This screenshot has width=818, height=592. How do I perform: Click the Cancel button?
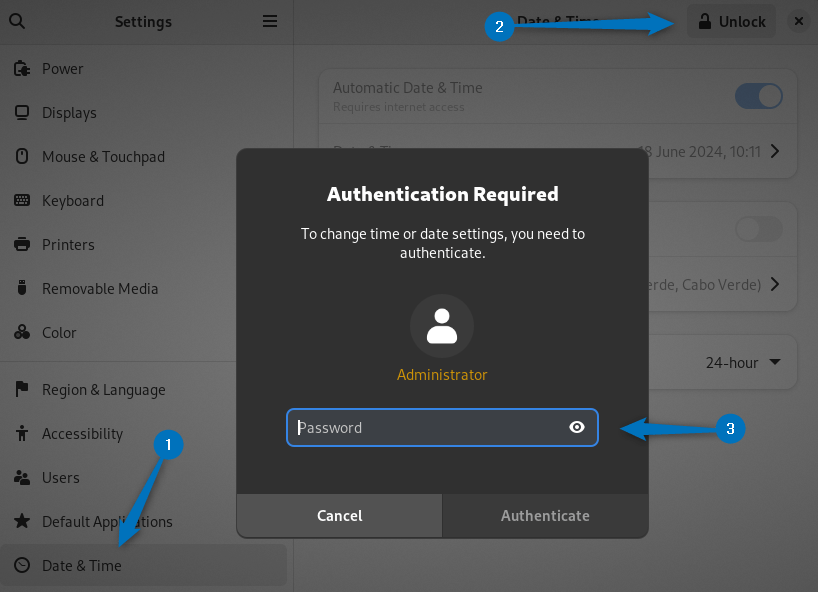point(339,516)
